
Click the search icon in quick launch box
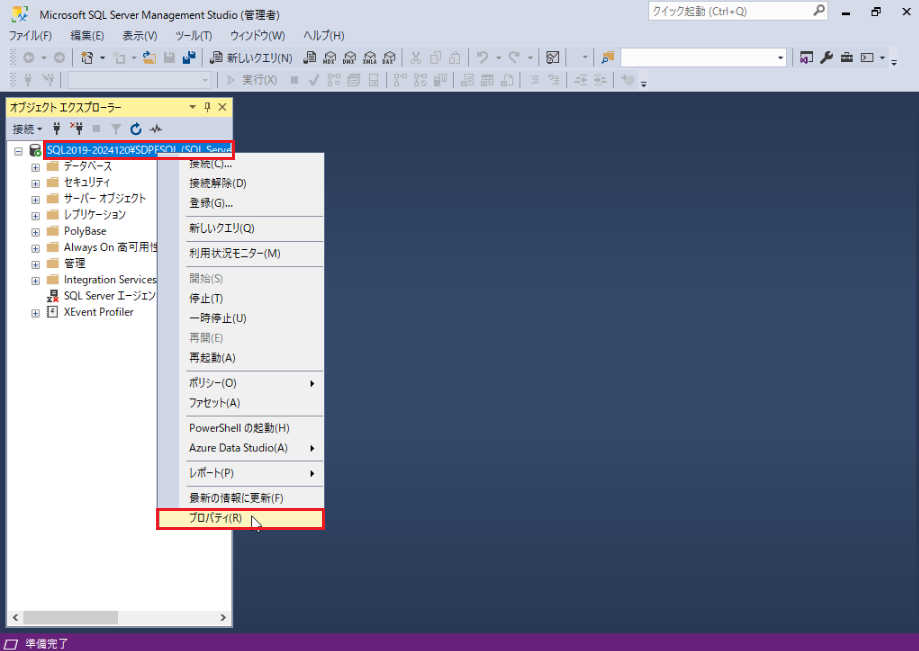819,11
